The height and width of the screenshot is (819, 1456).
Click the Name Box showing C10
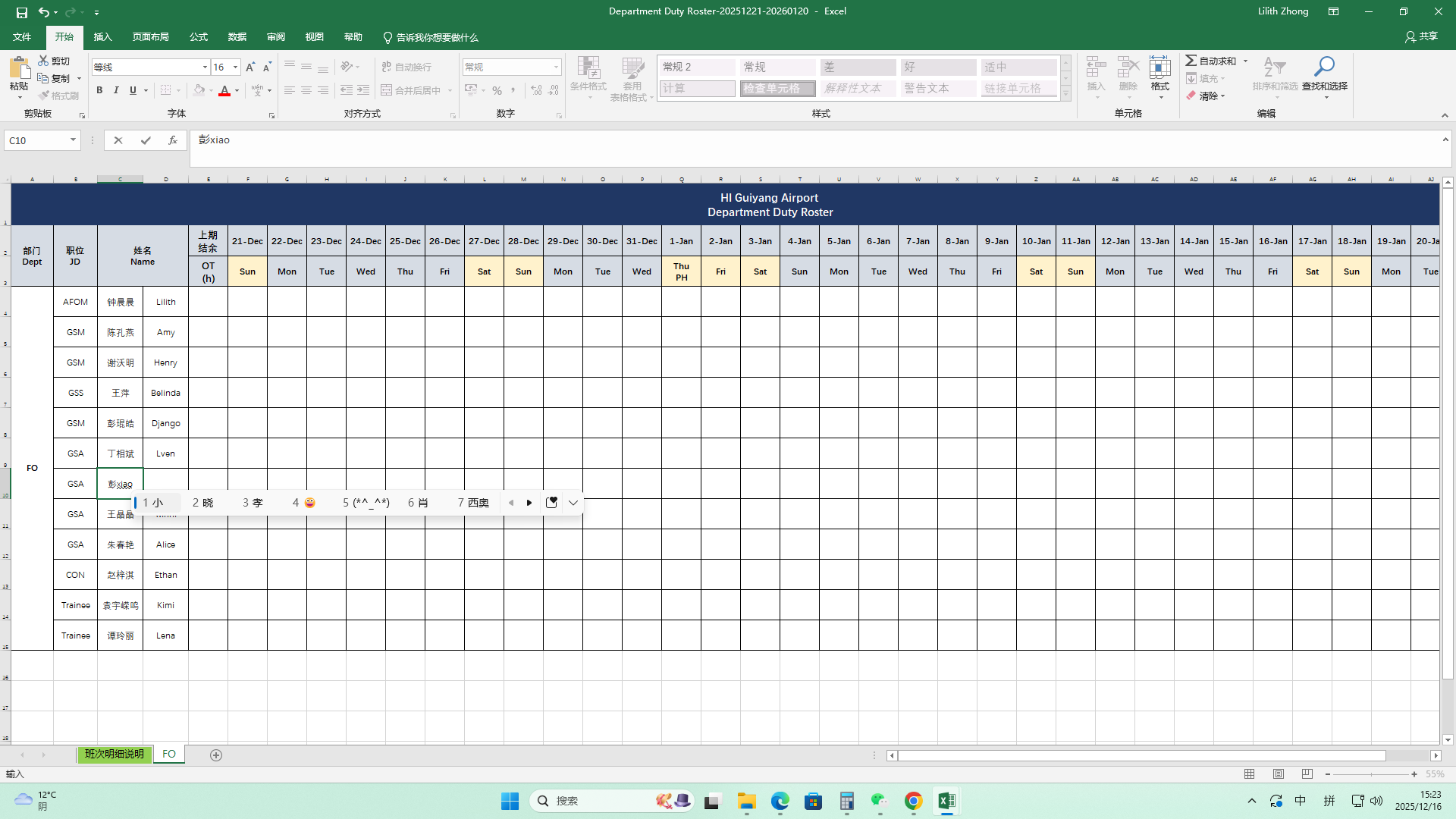pos(36,140)
